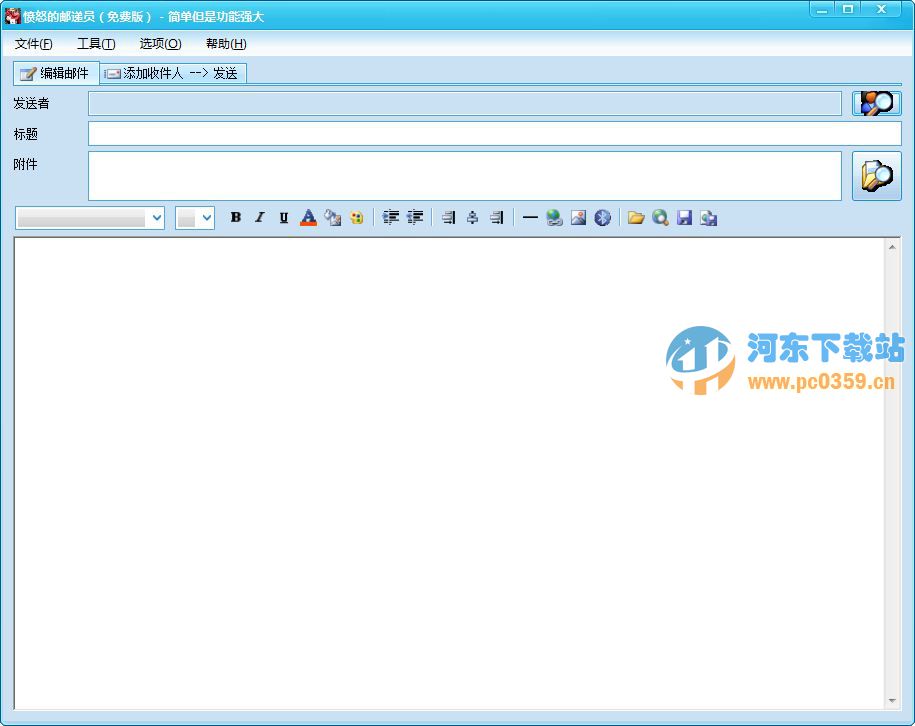Insert an emoticon using the smiley icon

tap(356, 217)
